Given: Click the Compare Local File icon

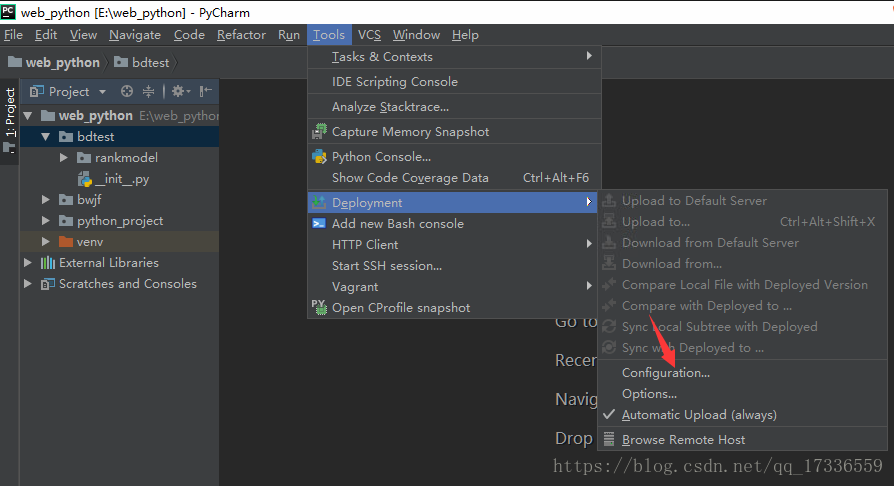Looking at the screenshot, I should coord(609,284).
